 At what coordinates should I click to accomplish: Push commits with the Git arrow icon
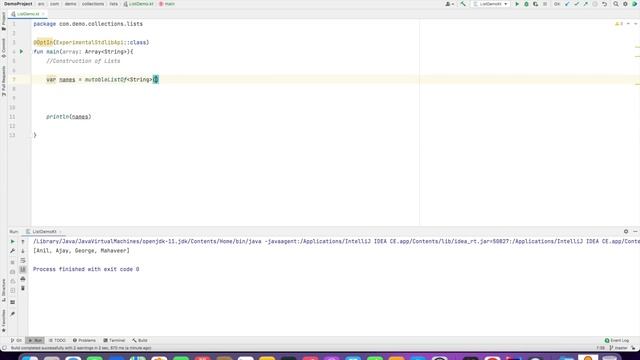click(586, 4)
